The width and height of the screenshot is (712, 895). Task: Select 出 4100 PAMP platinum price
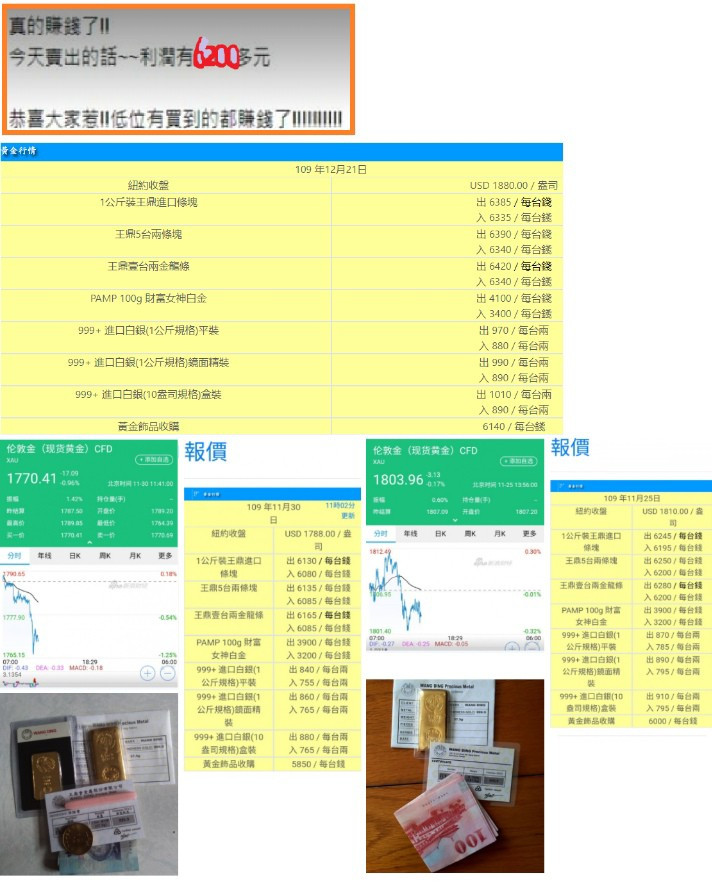pos(514,298)
